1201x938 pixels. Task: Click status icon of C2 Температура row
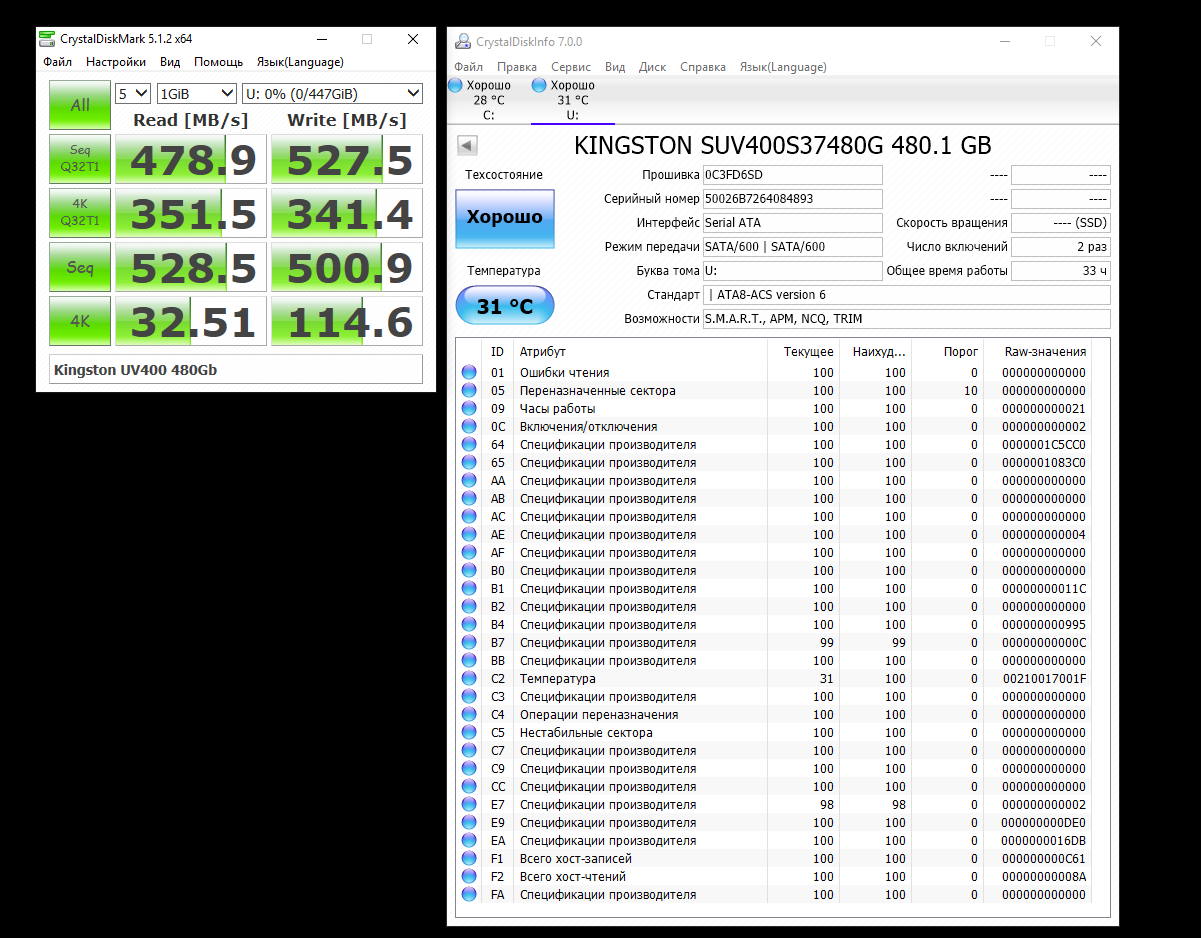469,679
